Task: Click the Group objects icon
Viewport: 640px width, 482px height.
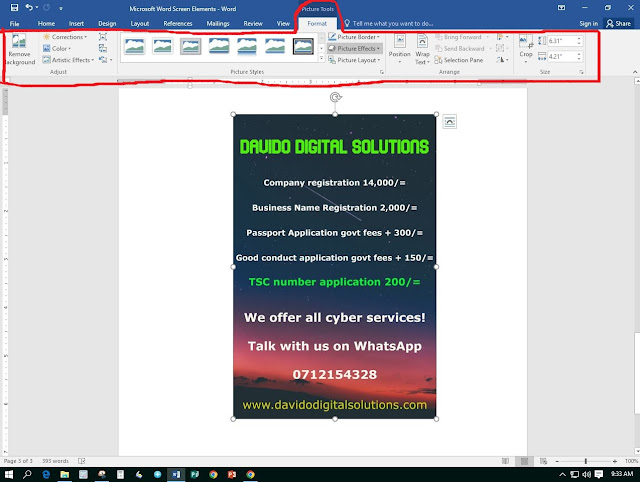Action: (x=502, y=49)
